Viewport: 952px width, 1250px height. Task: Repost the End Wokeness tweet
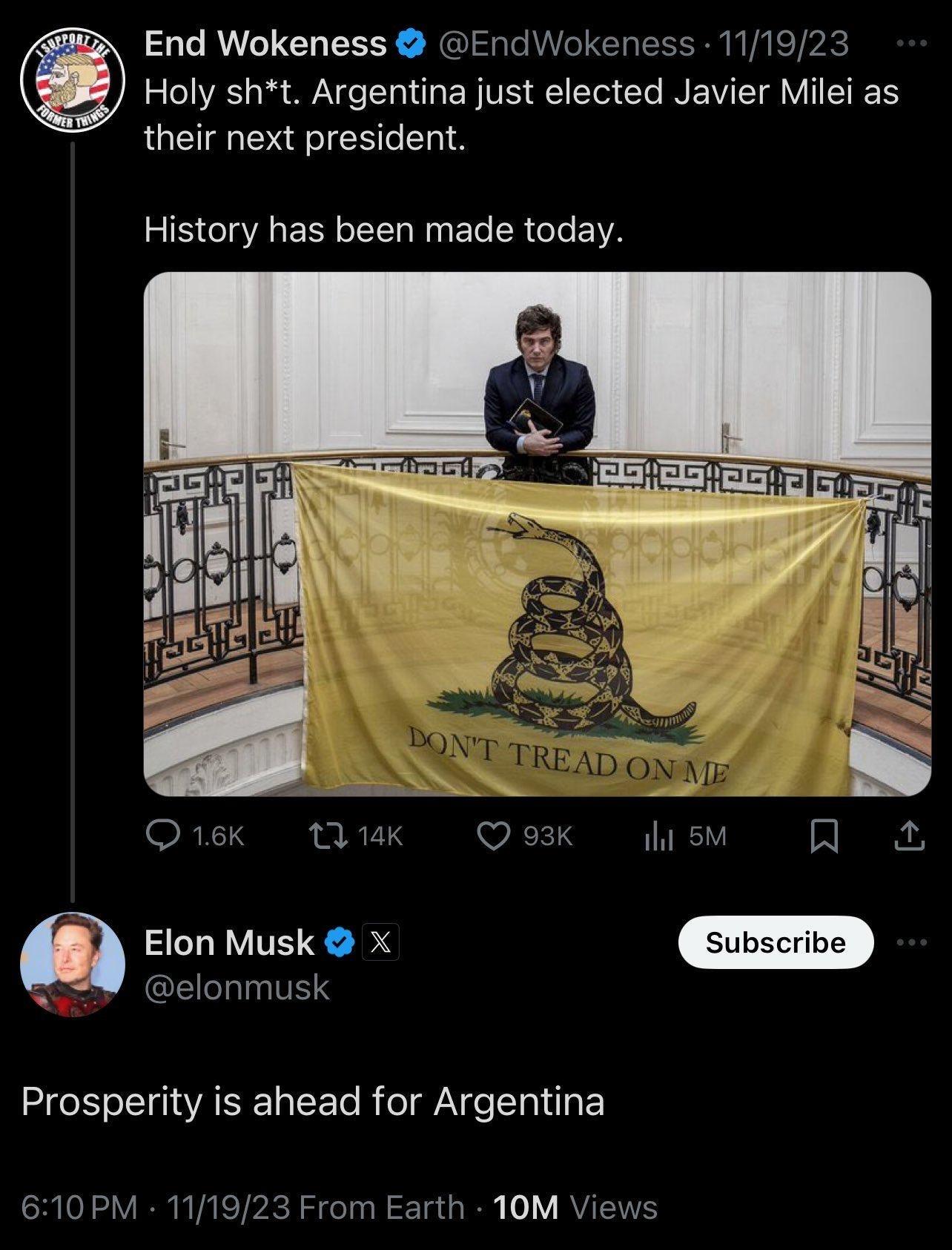tap(328, 836)
